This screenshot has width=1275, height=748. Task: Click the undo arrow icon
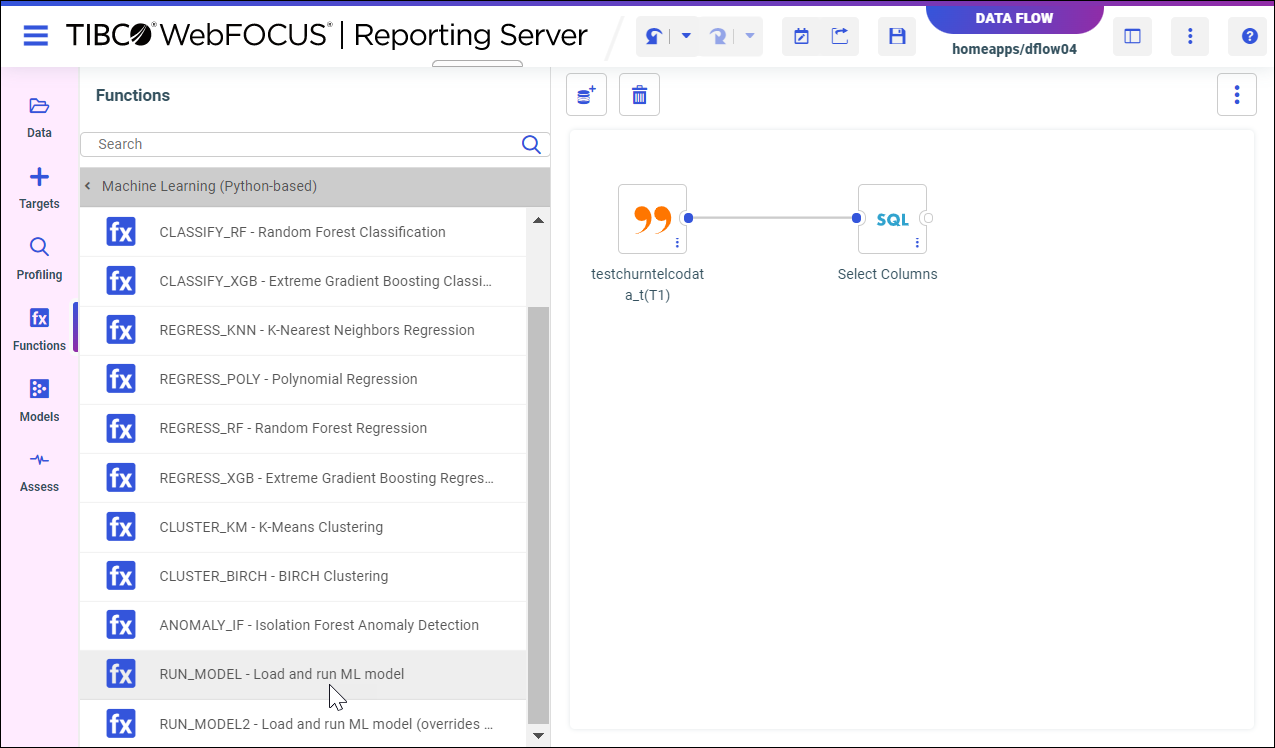(x=654, y=37)
